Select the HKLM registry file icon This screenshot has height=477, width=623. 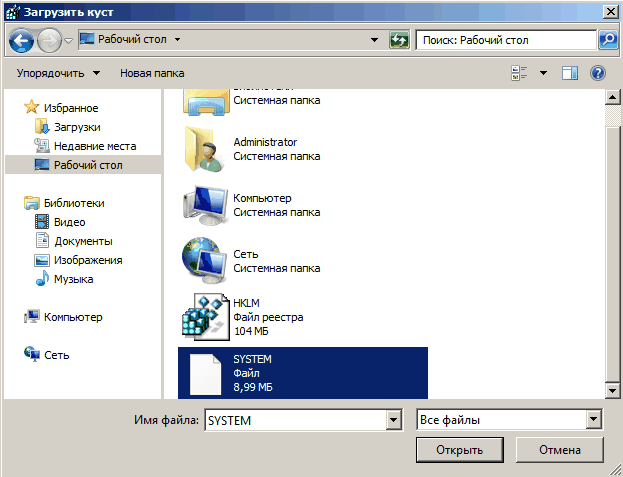pos(206,317)
